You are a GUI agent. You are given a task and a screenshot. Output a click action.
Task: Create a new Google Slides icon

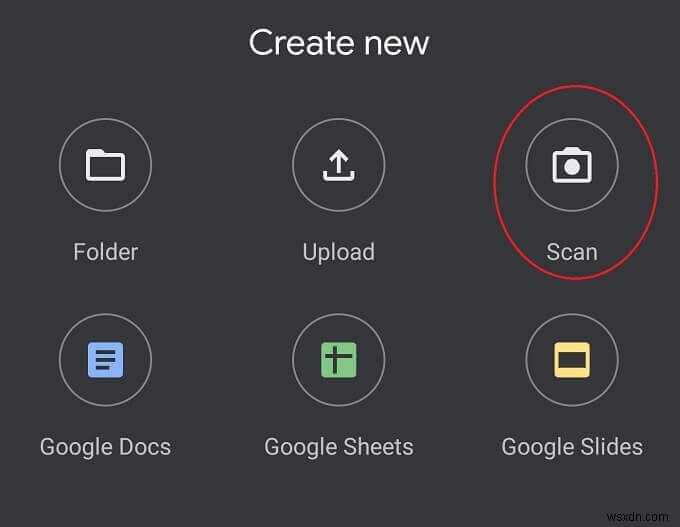click(x=572, y=360)
